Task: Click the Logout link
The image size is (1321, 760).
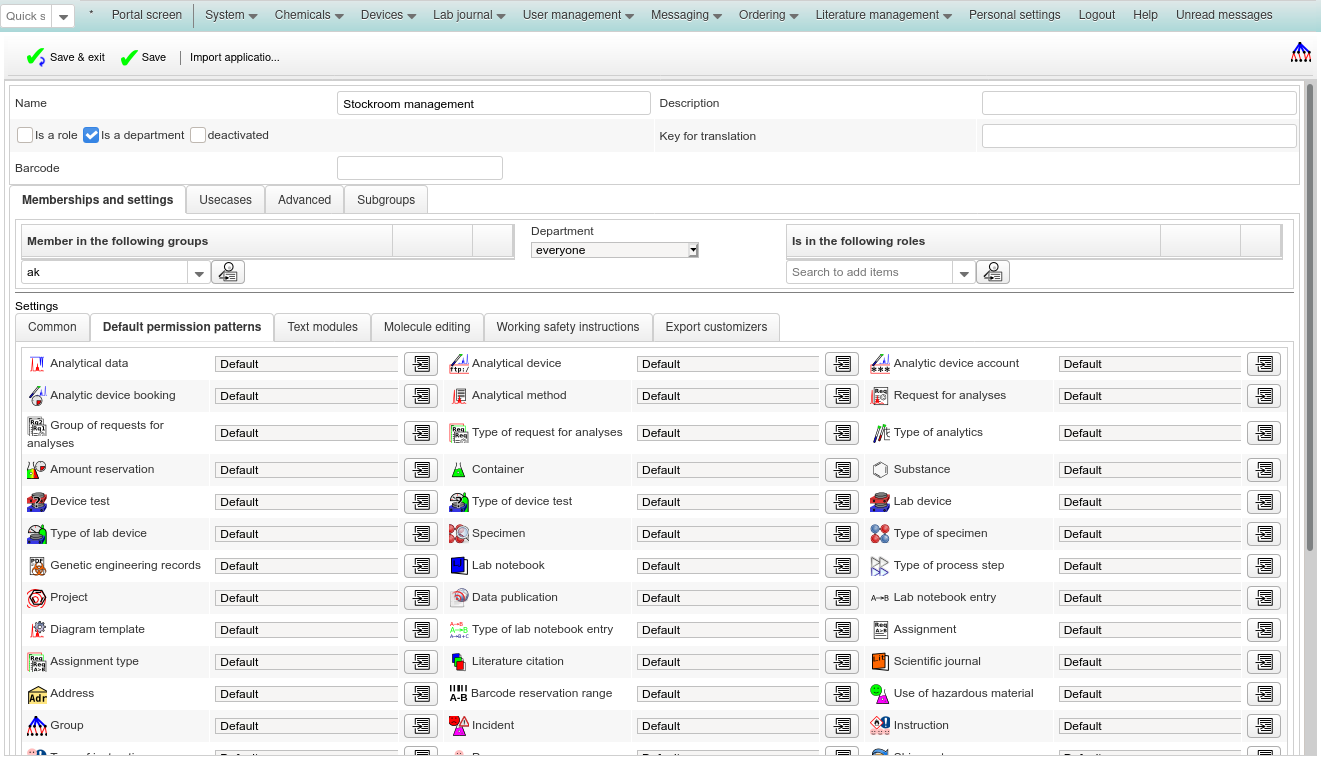Action: [1096, 15]
